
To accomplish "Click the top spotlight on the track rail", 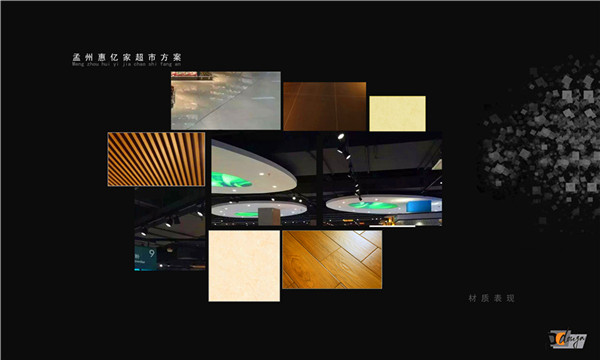I will 341,136.
